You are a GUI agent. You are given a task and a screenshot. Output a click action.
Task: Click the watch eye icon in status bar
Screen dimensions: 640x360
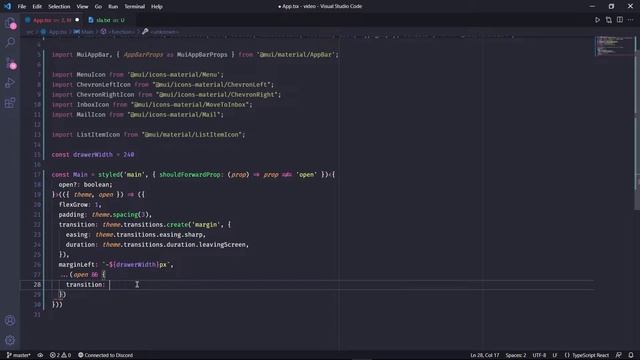point(40,355)
